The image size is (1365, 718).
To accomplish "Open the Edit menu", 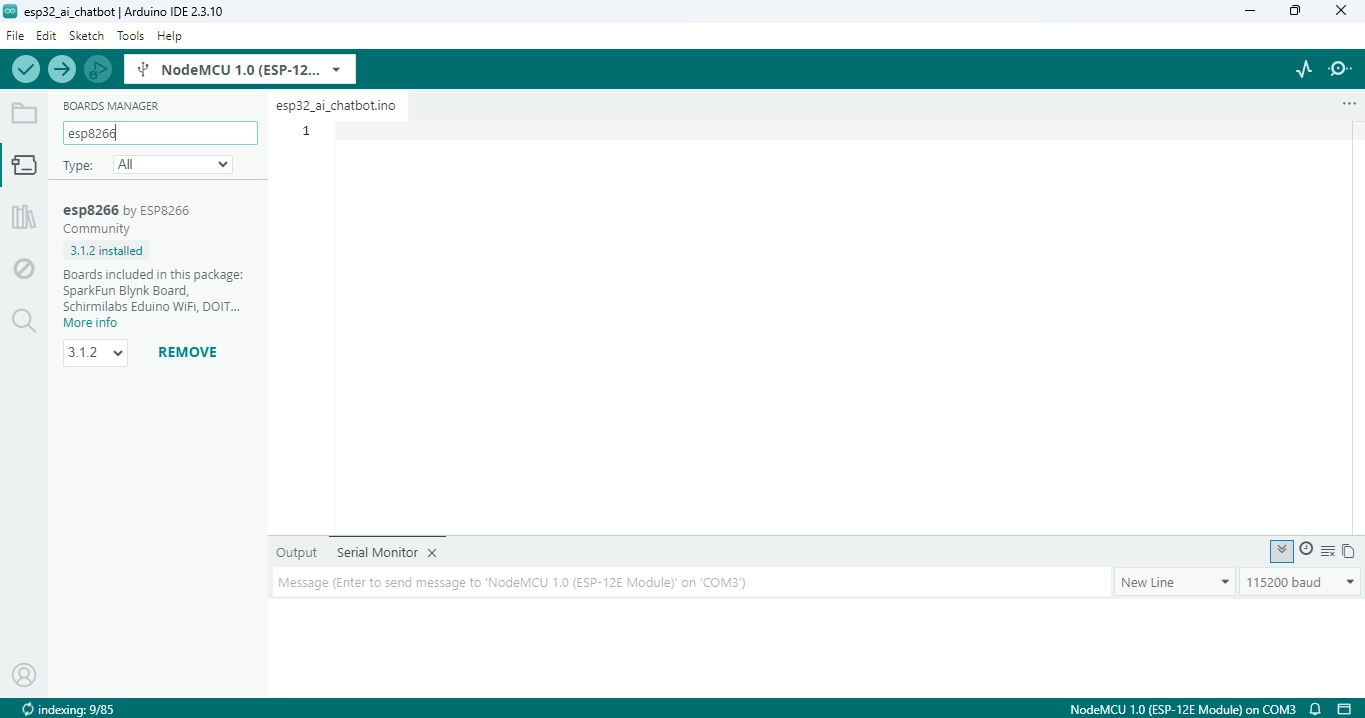I will (x=46, y=35).
